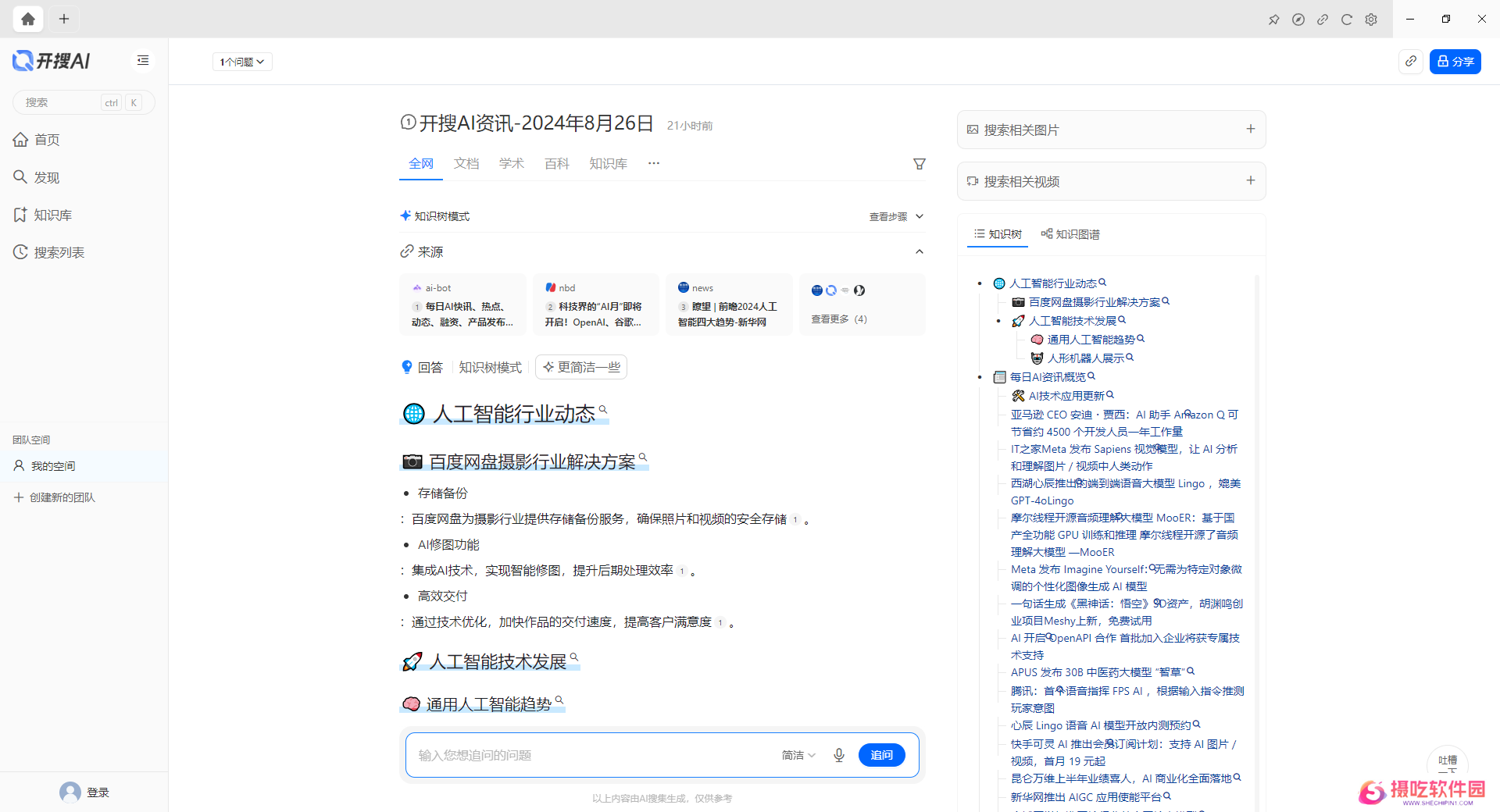Image resolution: width=1500 pixels, height=812 pixels.
Task: Pin the window with the pin icon
Action: pyautogui.click(x=1274, y=20)
